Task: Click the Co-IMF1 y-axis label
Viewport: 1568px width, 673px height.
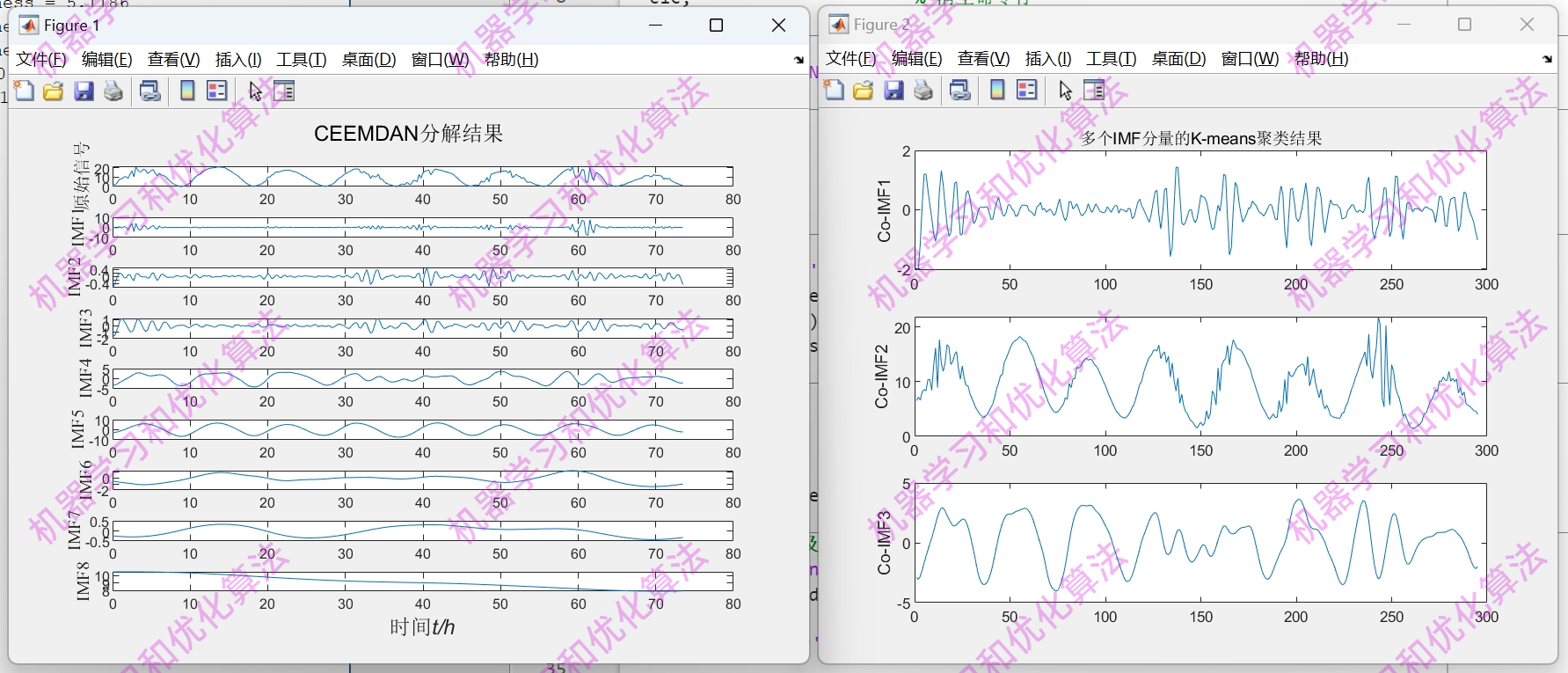Action: click(884, 211)
